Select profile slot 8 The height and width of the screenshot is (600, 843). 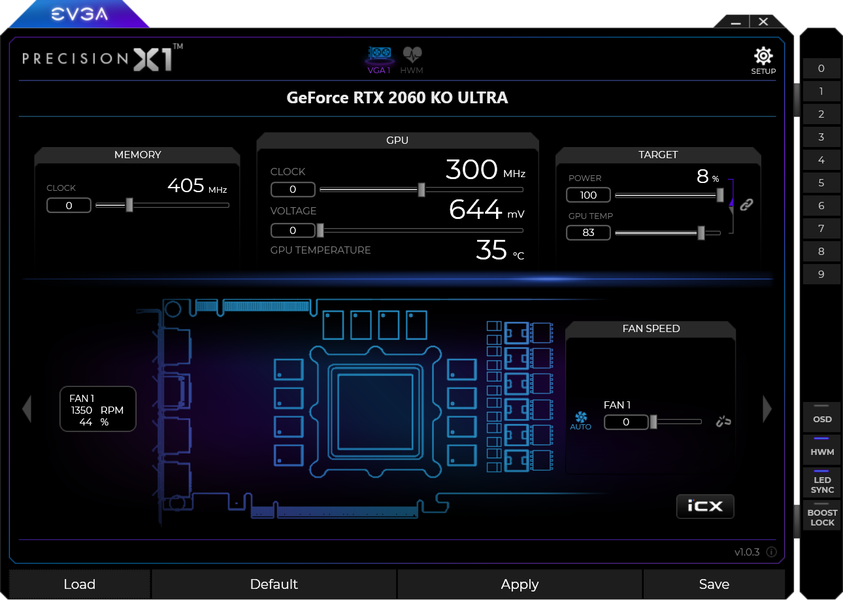pyautogui.click(x=821, y=251)
